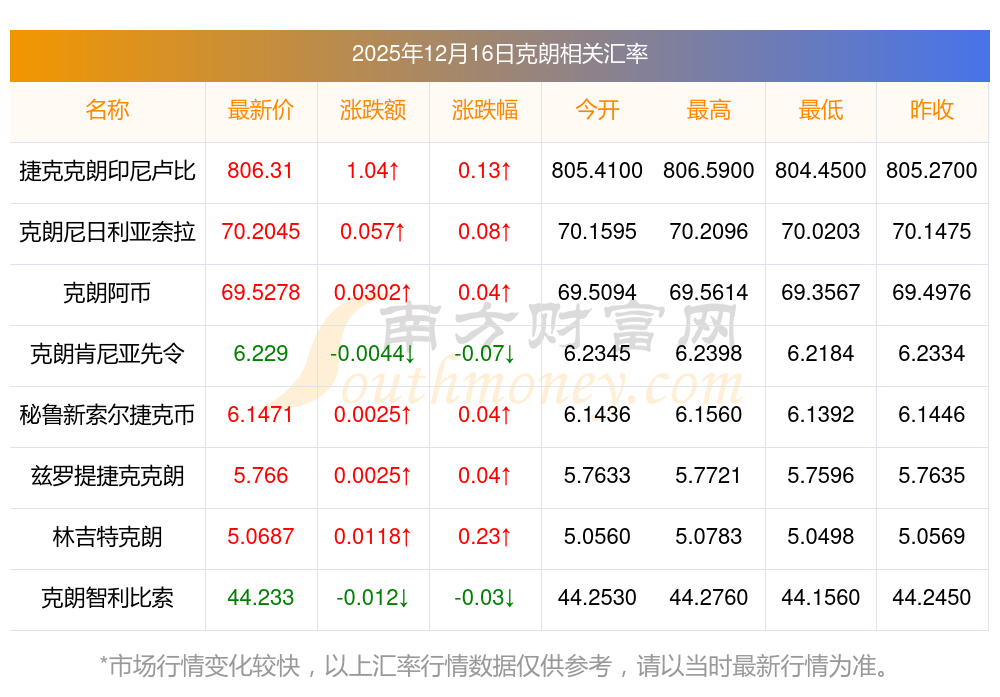Click previous close 5.7635
The height and width of the screenshot is (697, 1000).
[x=932, y=476]
